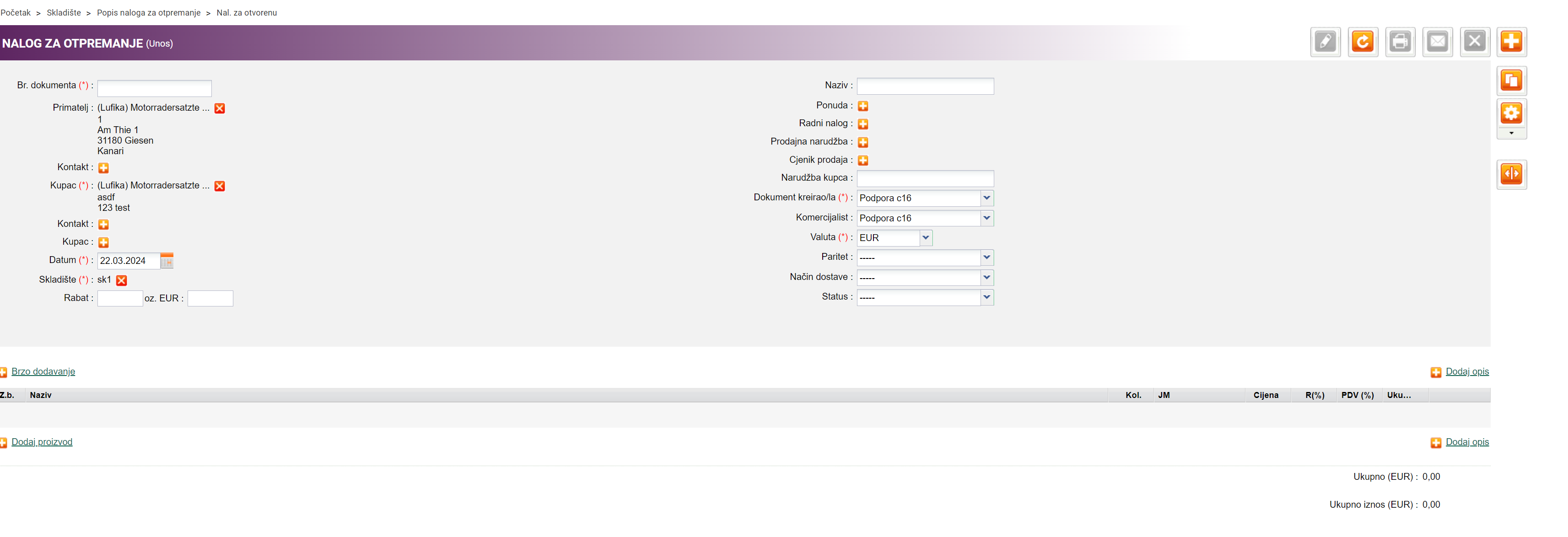
Task: Open the Način dostave dropdown
Action: (x=986, y=277)
